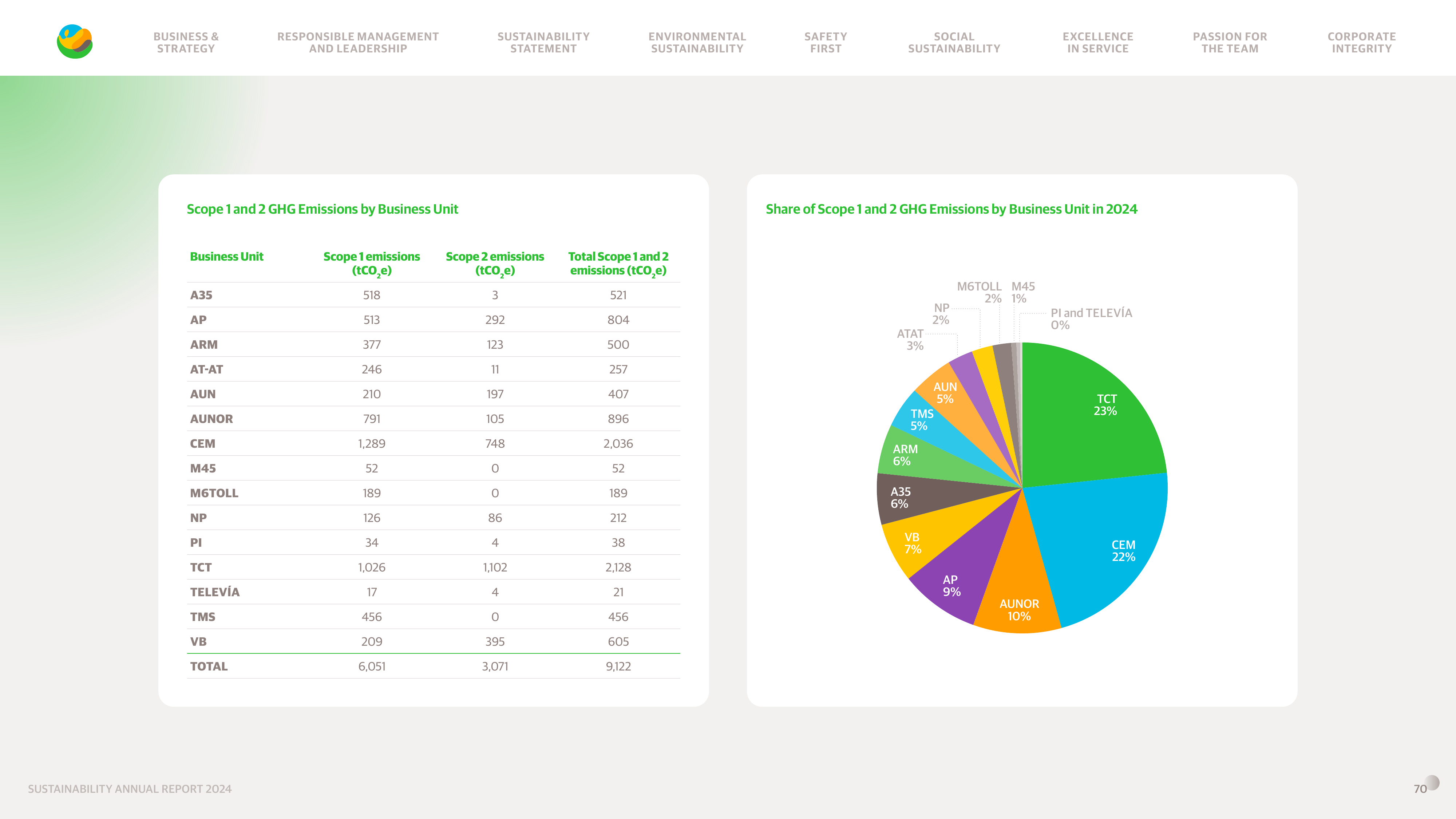This screenshot has height=819, width=1456.
Task: Click 'Scope 1 and 2 GHG Emissions by Business Unit' title
Action: coord(322,209)
